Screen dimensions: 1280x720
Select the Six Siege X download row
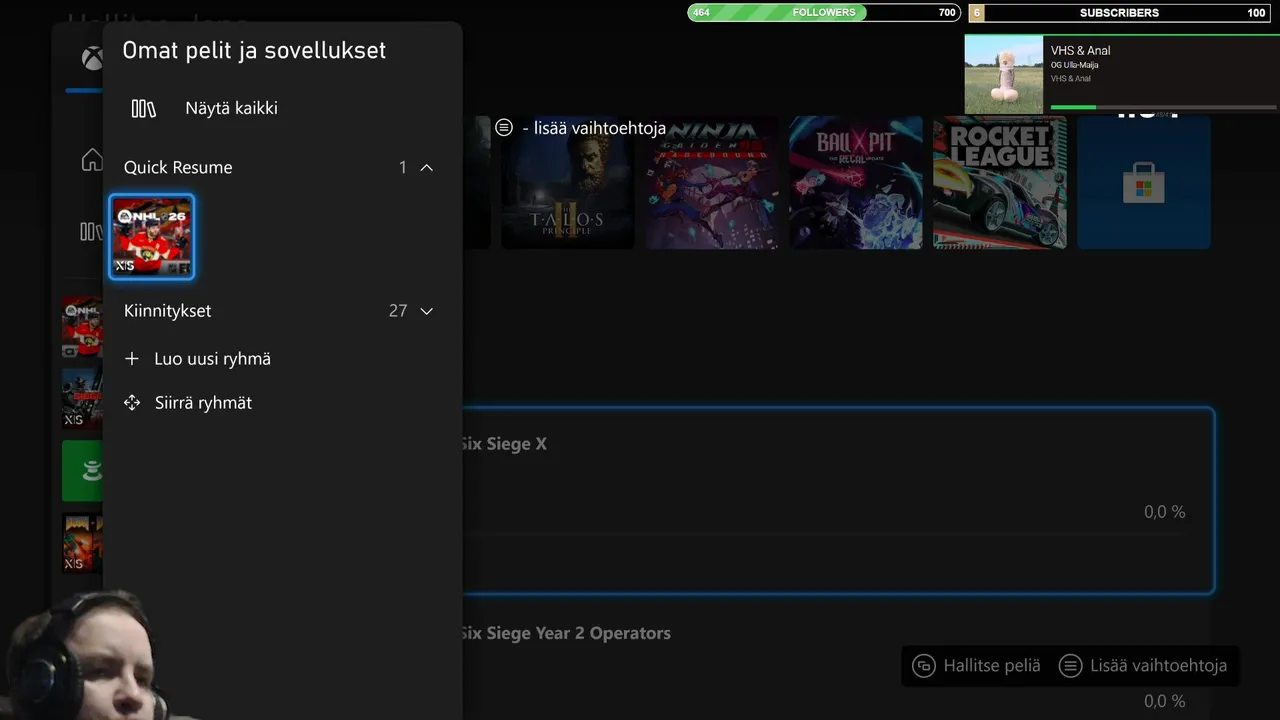click(838, 500)
